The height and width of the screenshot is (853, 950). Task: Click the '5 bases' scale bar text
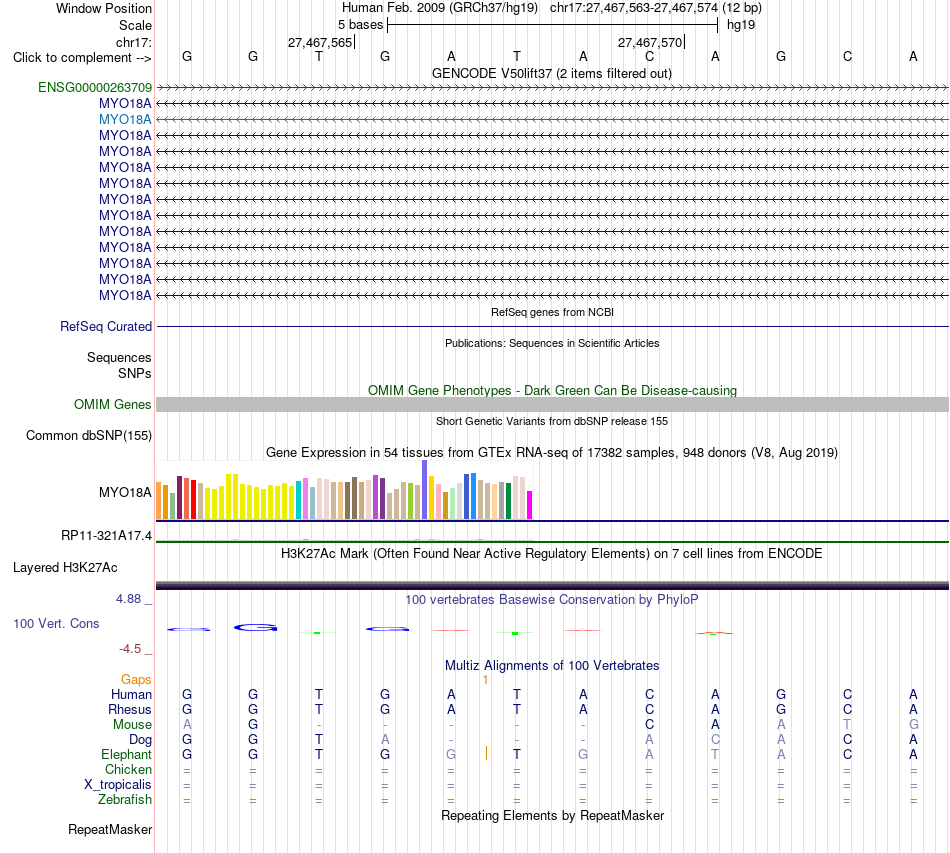(x=360, y=25)
